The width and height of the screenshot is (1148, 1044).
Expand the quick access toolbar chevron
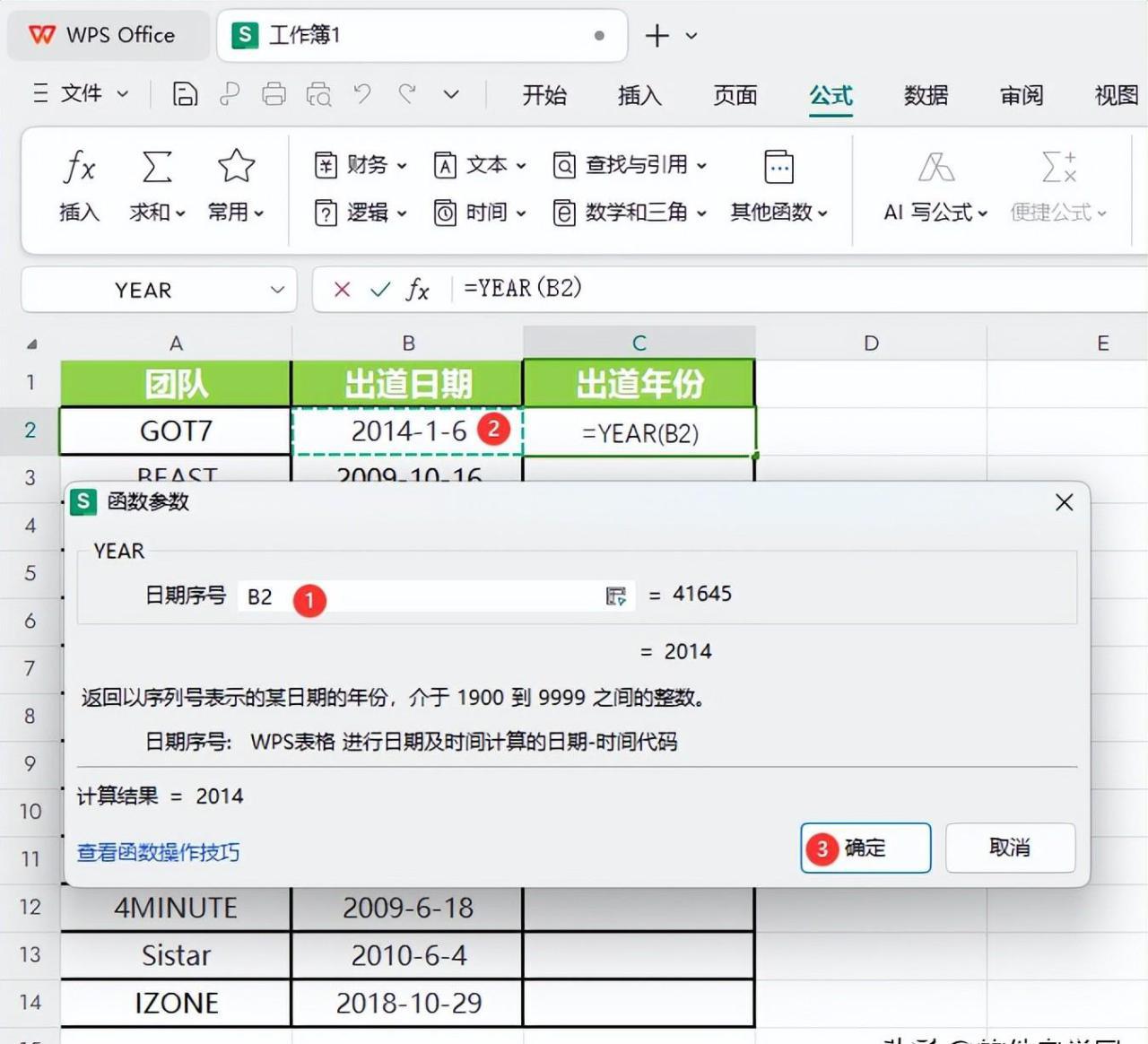(451, 94)
